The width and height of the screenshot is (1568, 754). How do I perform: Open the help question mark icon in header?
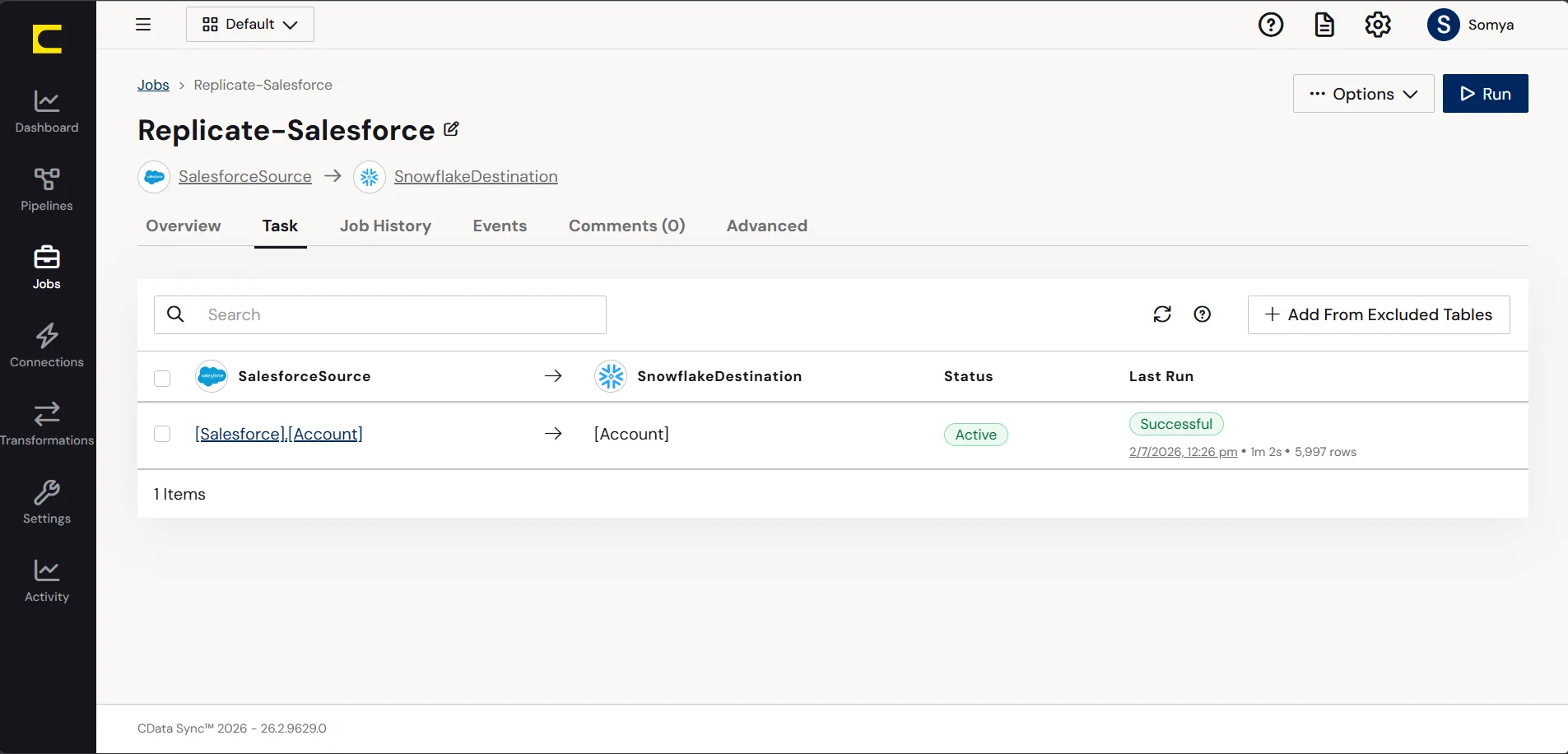pyautogui.click(x=1271, y=25)
